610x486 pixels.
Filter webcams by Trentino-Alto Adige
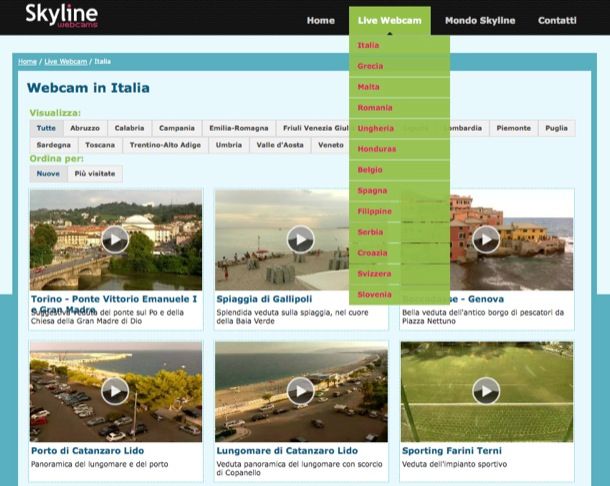pyautogui.click(x=165, y=145)
